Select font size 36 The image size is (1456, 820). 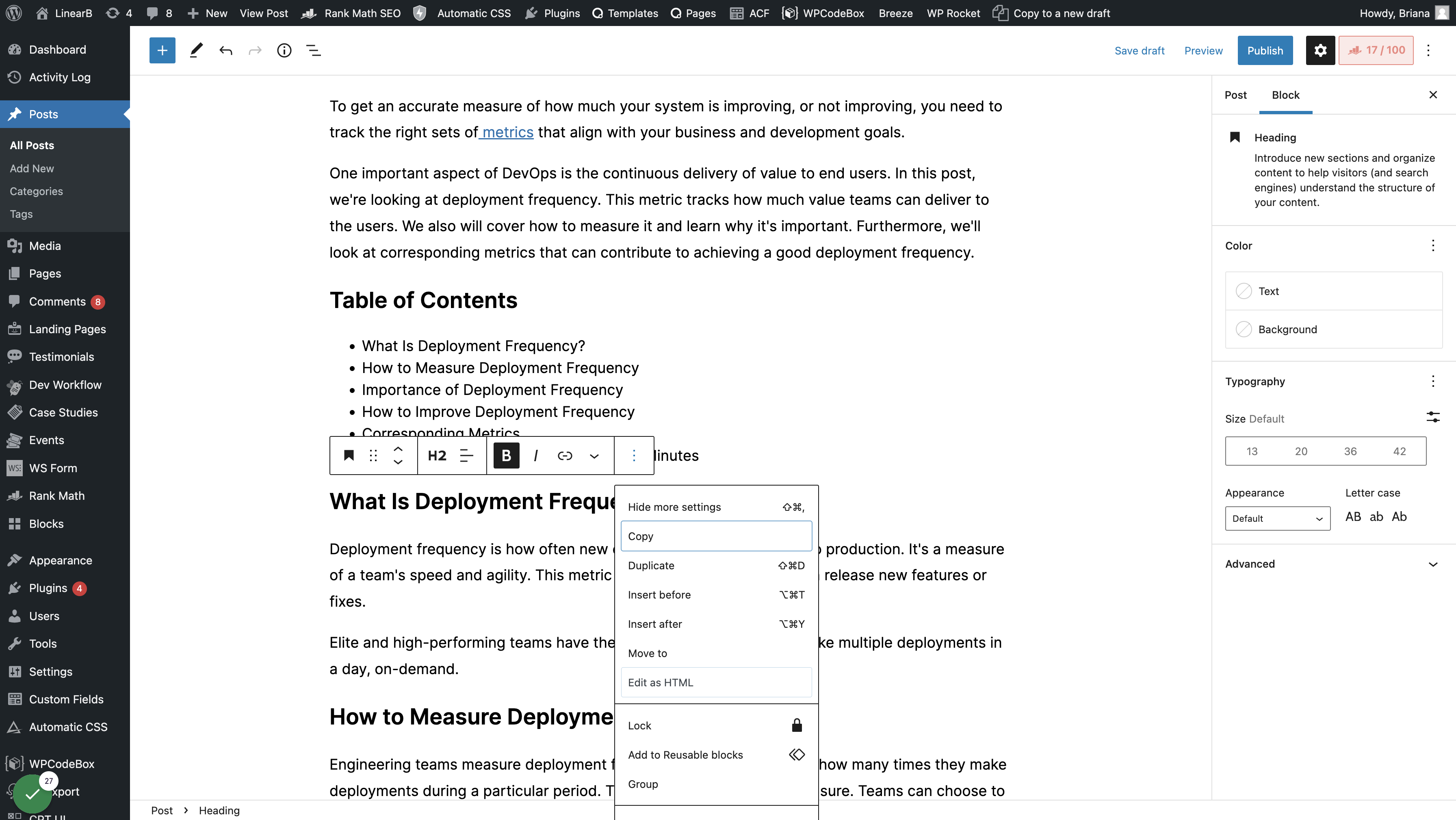point(1350,451)
